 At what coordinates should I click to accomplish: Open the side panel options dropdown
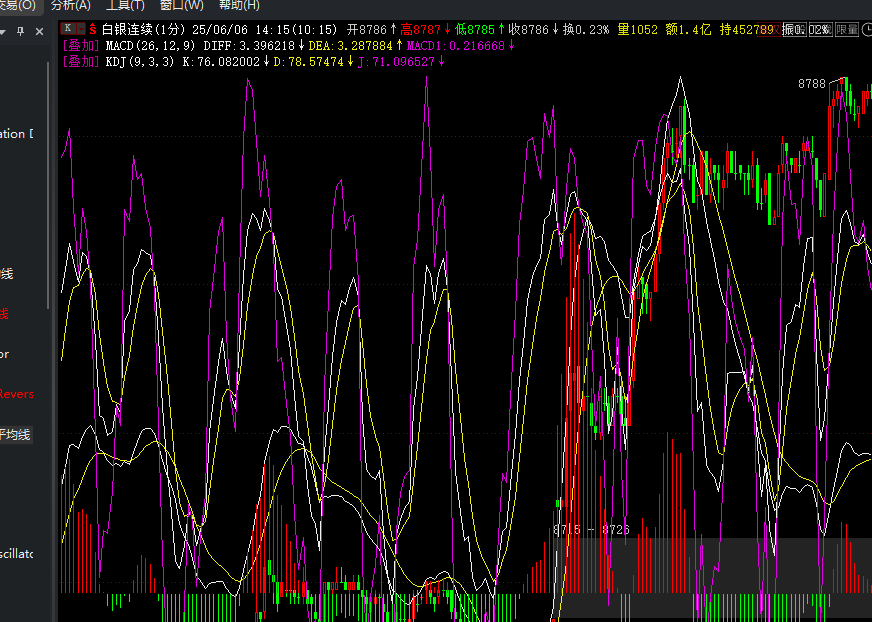(x=3, y=32)
